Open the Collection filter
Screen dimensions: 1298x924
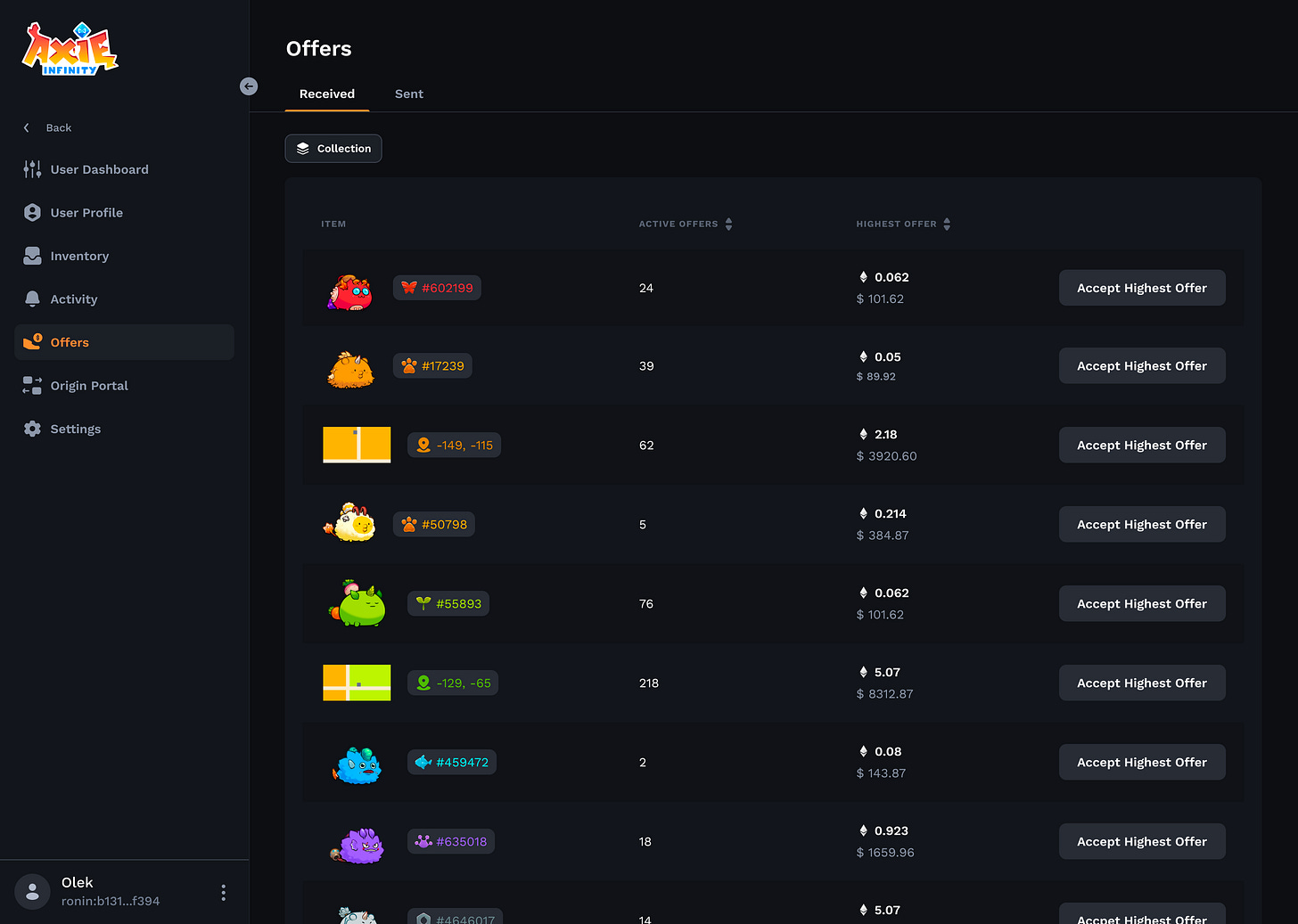(x=333, y=148)
